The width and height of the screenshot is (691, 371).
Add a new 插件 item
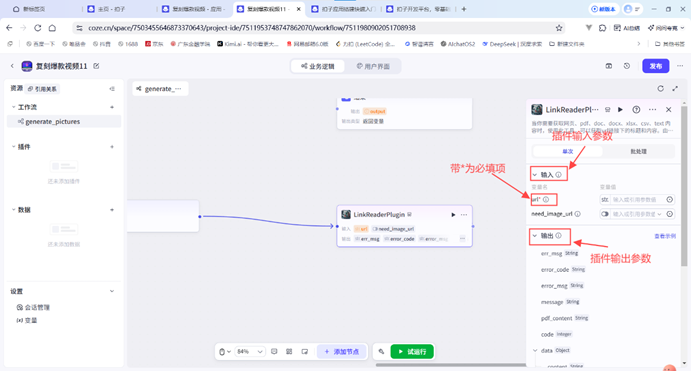112,147
